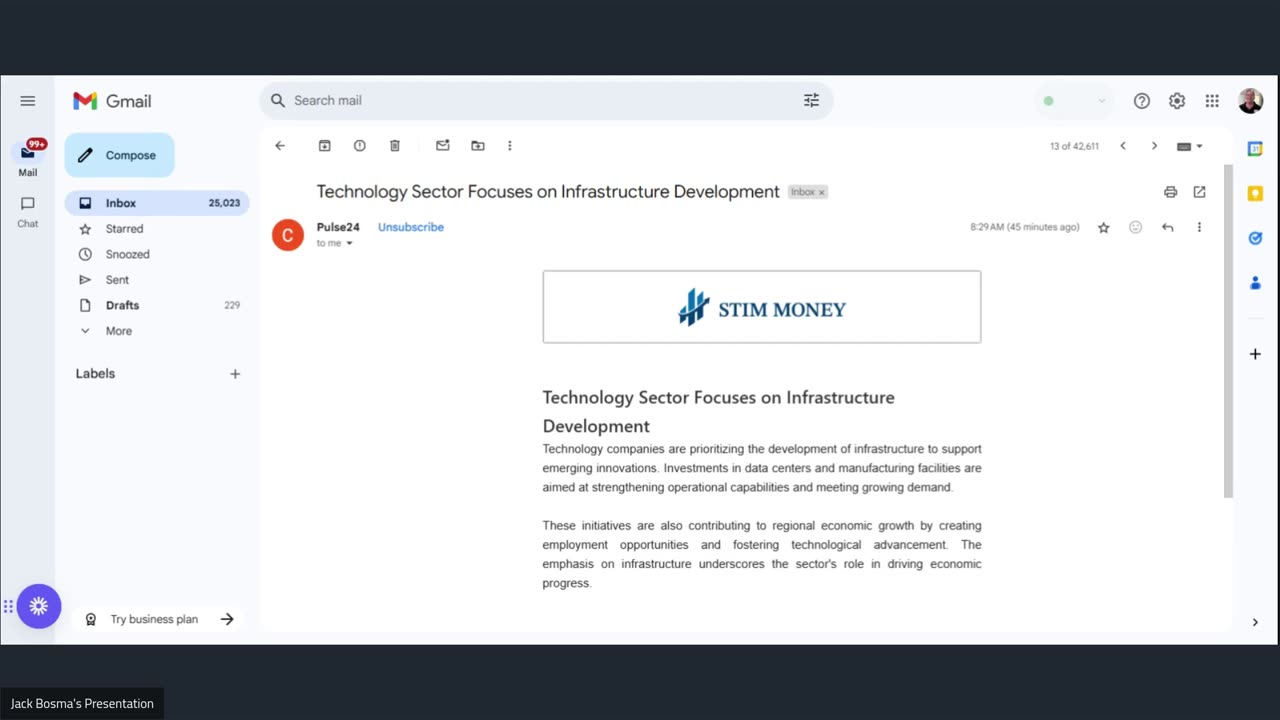Get add-ons plus icon

pyautogui.click(x=1255, y=354)
